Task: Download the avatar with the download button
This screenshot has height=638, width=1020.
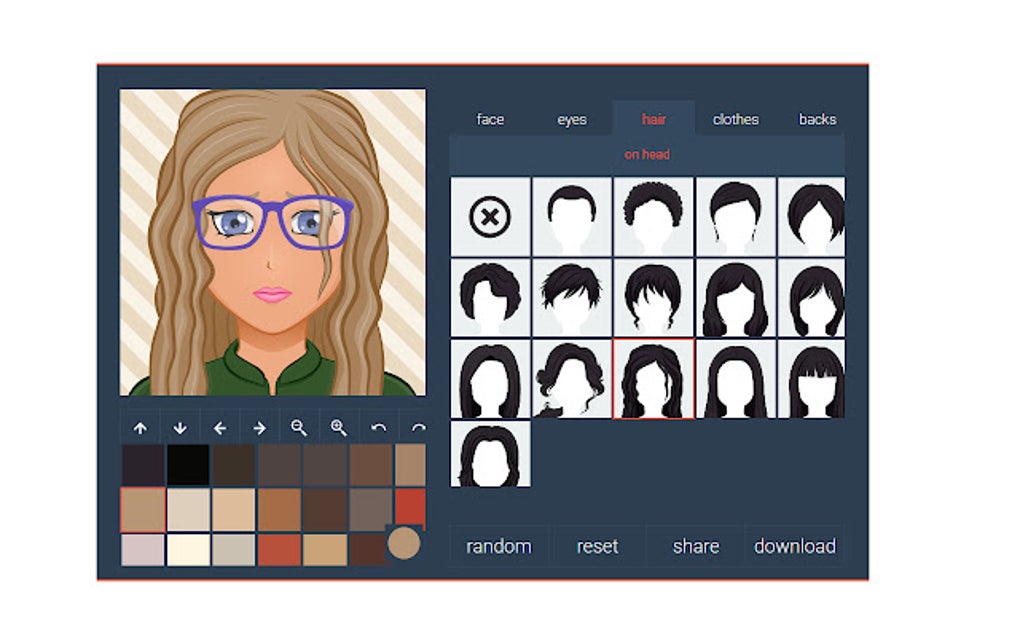Action: click(795, 546)
